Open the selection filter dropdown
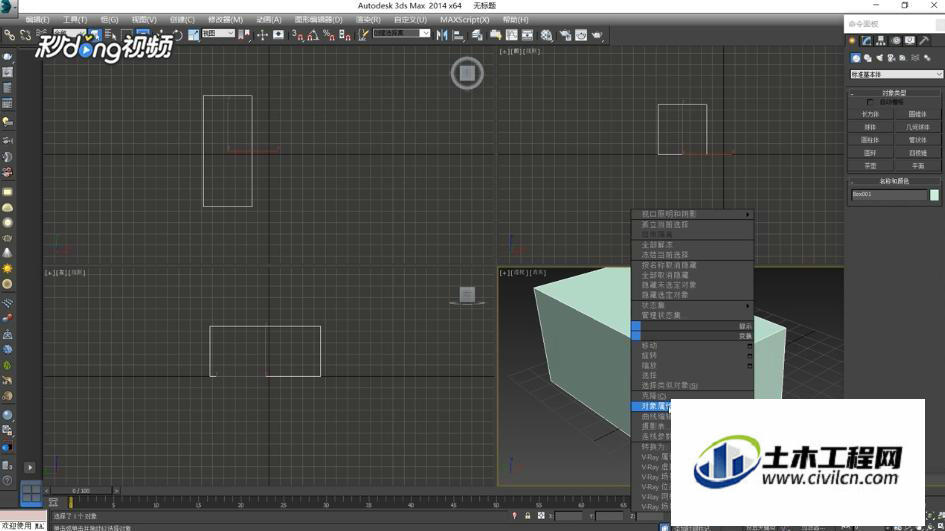 69,33
